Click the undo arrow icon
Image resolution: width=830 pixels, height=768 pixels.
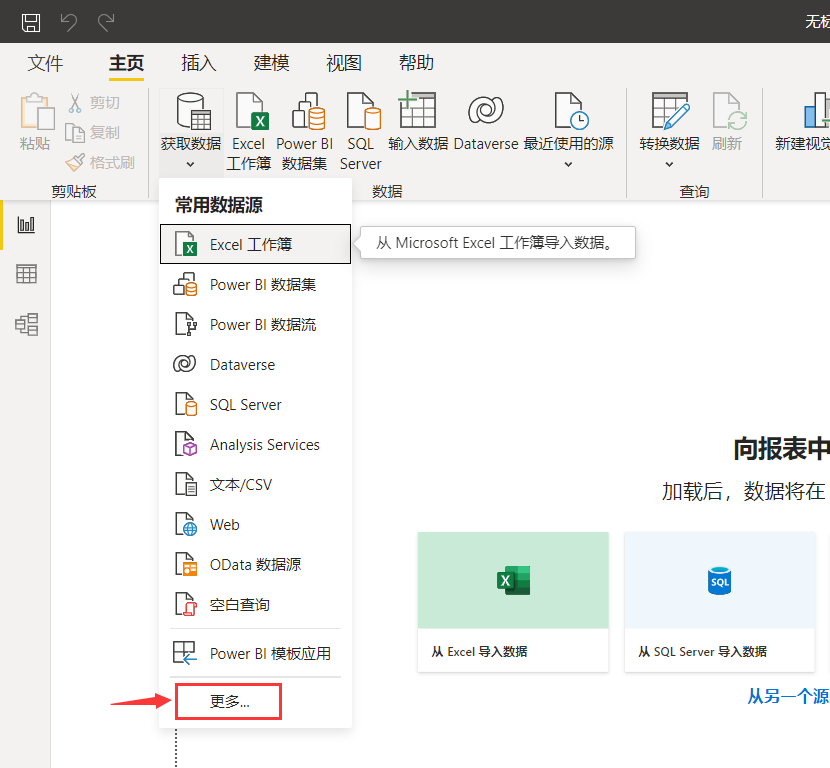[69, 21]
